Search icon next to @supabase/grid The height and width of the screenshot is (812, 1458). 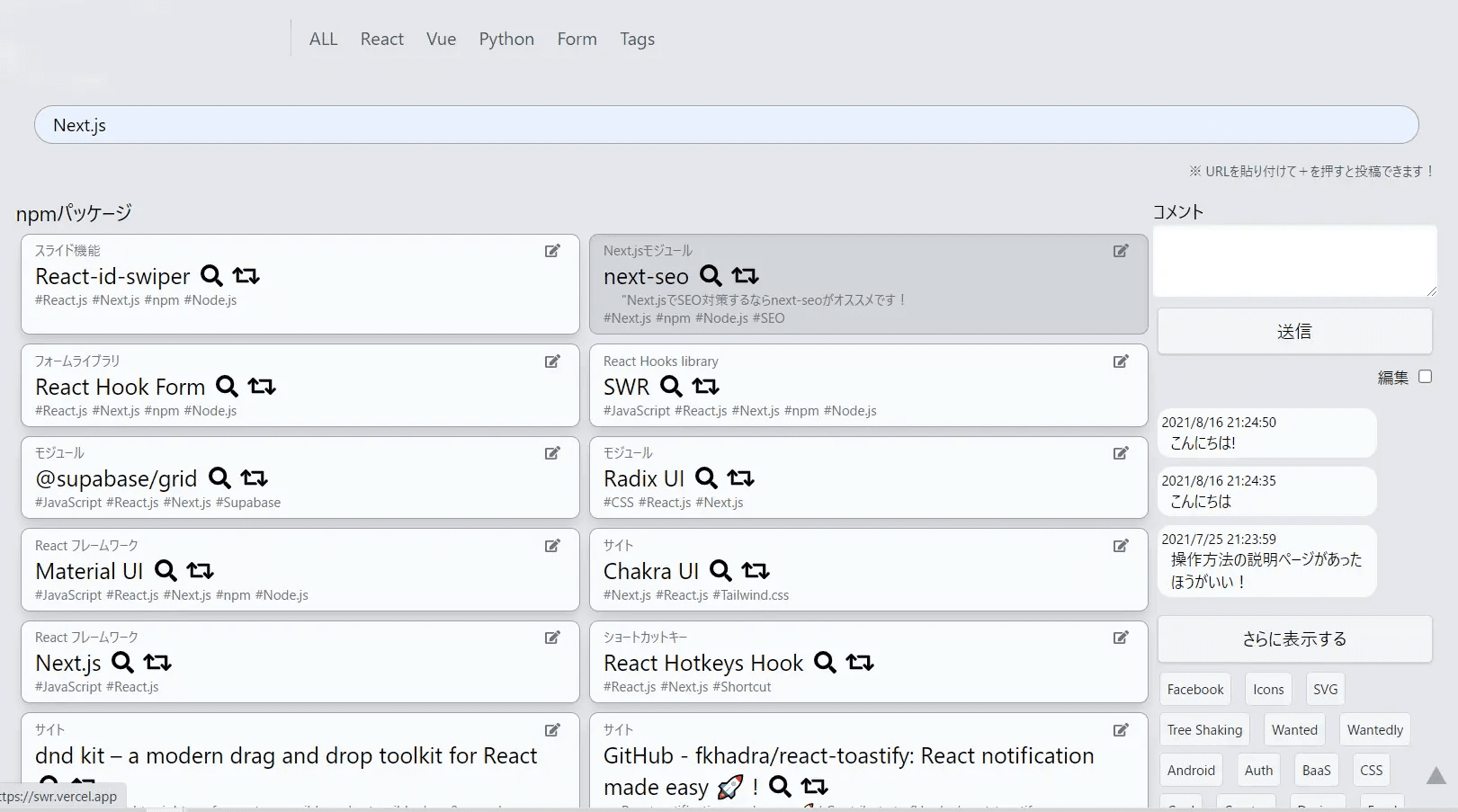point(219,478)
